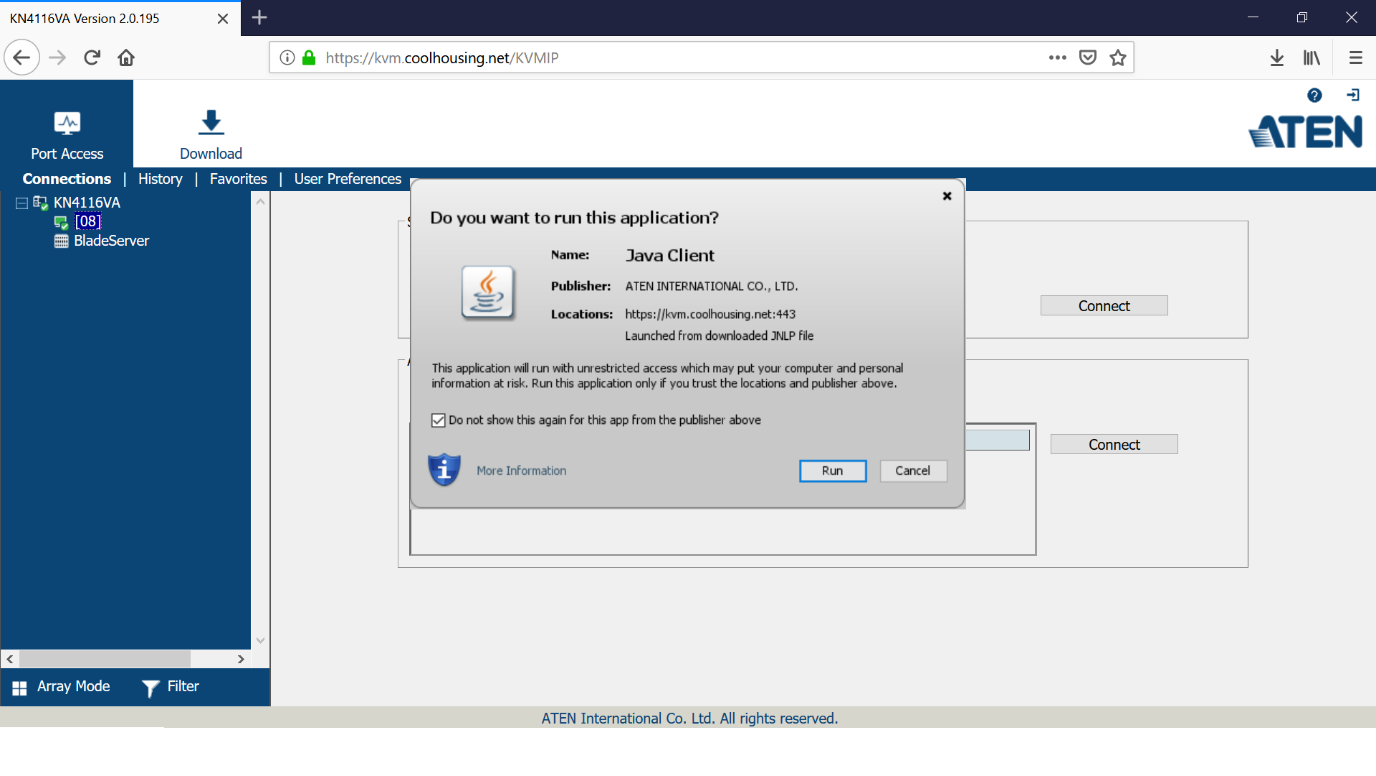The height and width of the screenshot is (776, 1376).
Task: Click the ATEN INTERNATIONAL CO., LTD. publisher text
Action: pyautogui.click(x=711, y=286)
